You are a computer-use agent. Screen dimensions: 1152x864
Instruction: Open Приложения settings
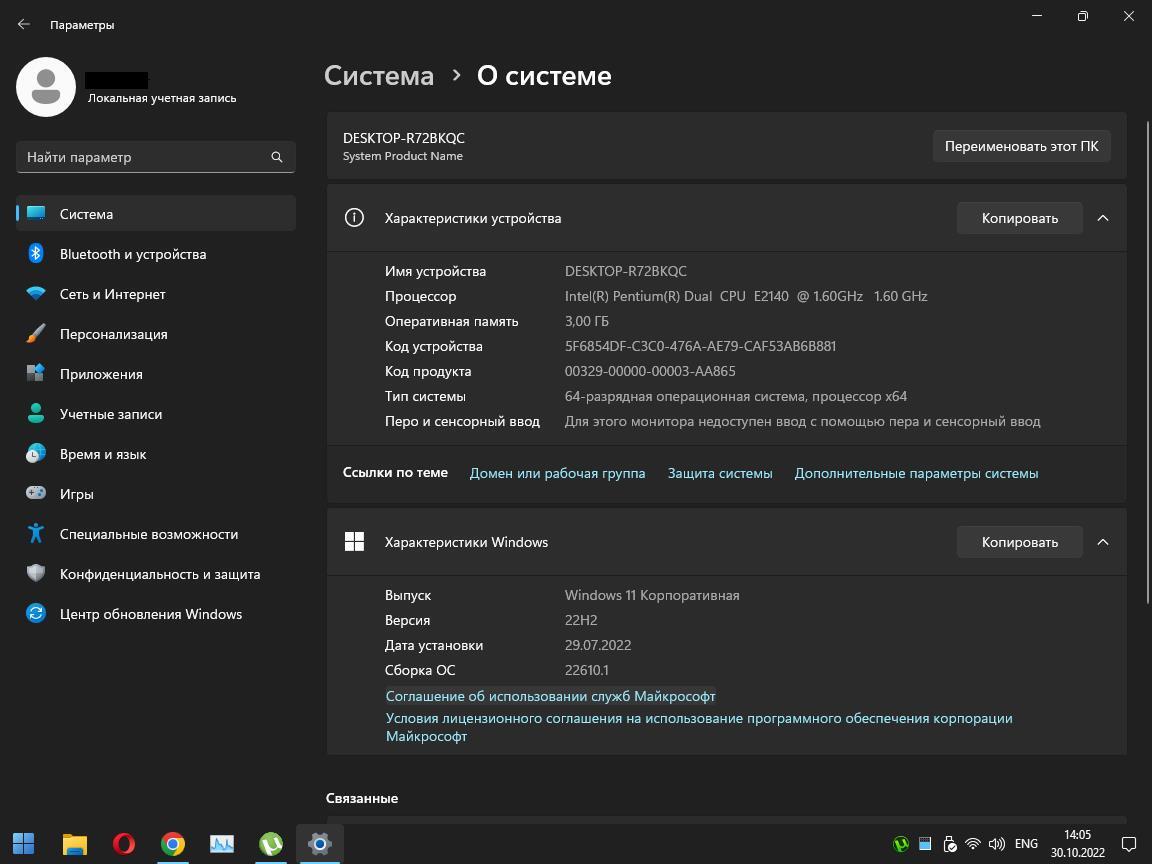[x=156, y=374]
